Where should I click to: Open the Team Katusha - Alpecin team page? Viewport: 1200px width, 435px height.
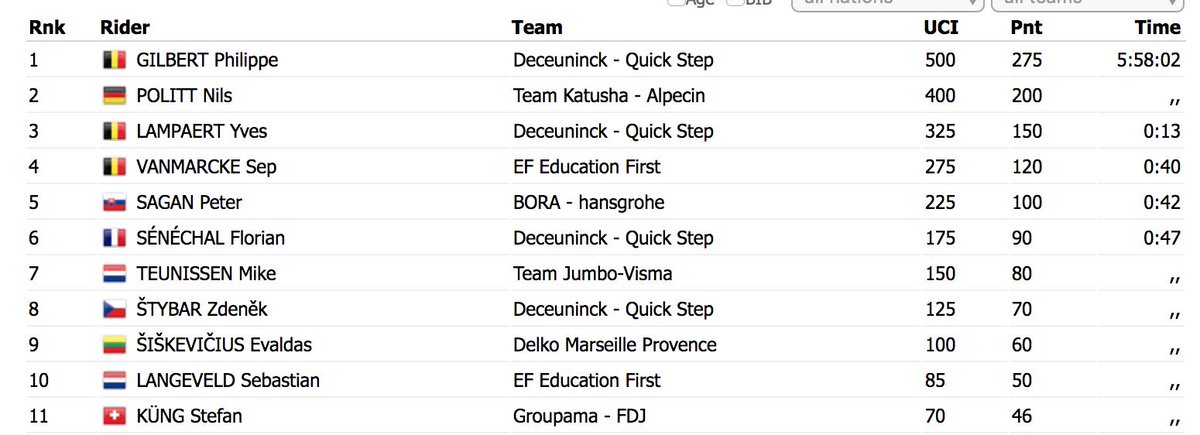[609, 96]
